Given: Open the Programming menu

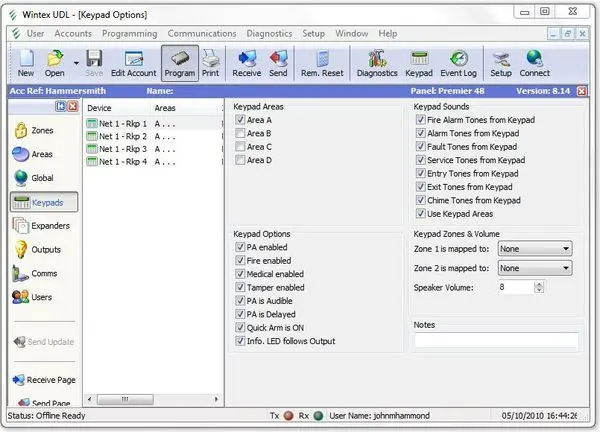Looking at the screenshot, I should pos(129,33).
